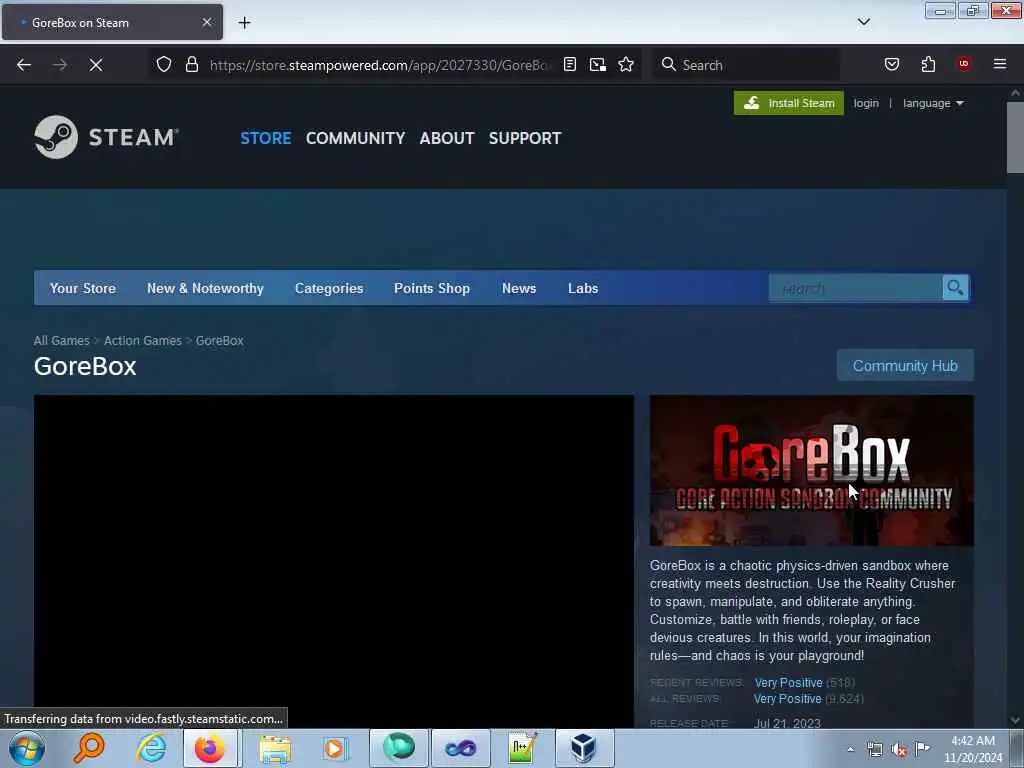The image size is (1024, 768).
Task: Open the tracking protection shield icon
Action: coord(164,64)
